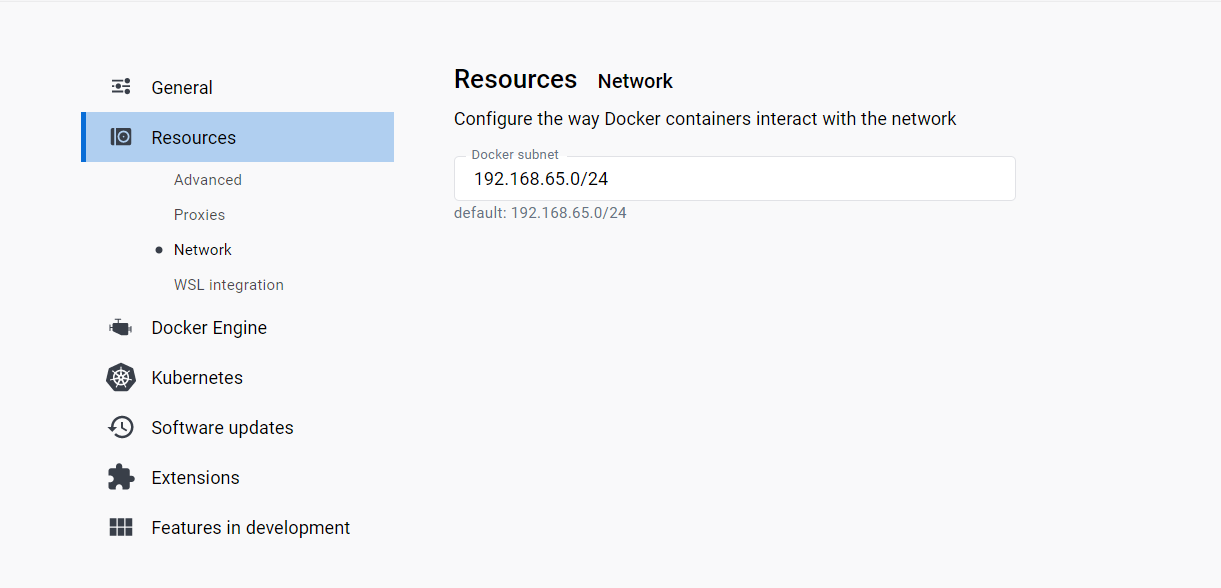Select Proxies under Resources
This screenshot has height=588, width=1221.
pyautogui.click(x=199, y=215)
